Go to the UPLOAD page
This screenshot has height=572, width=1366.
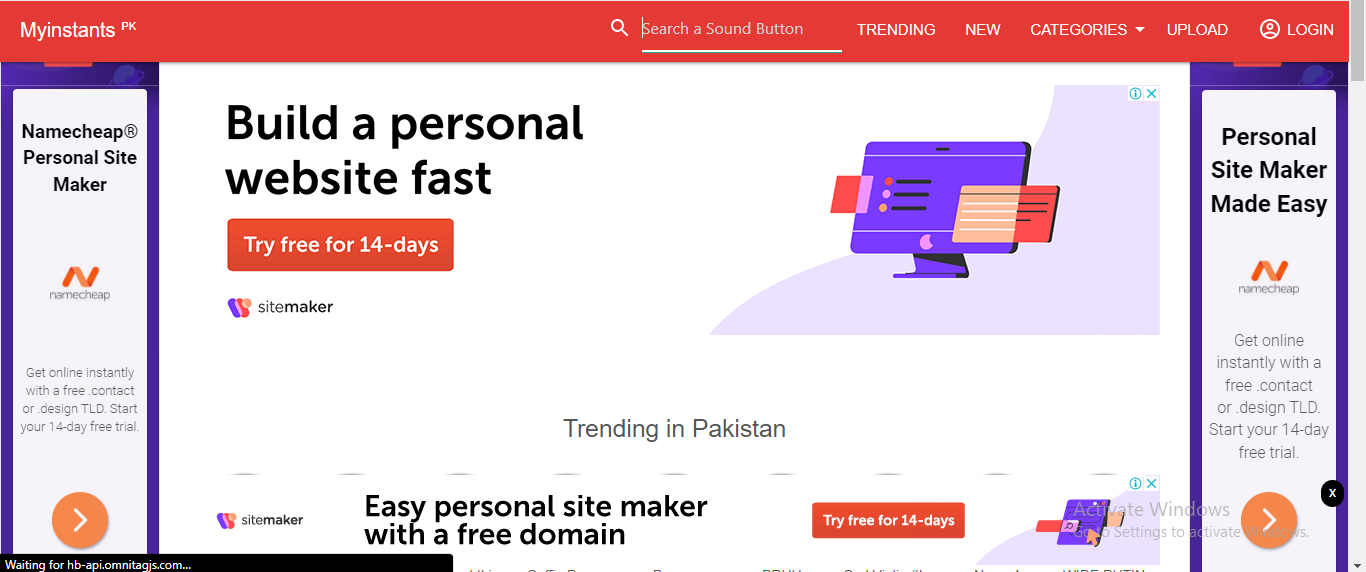pos(1197,30)
